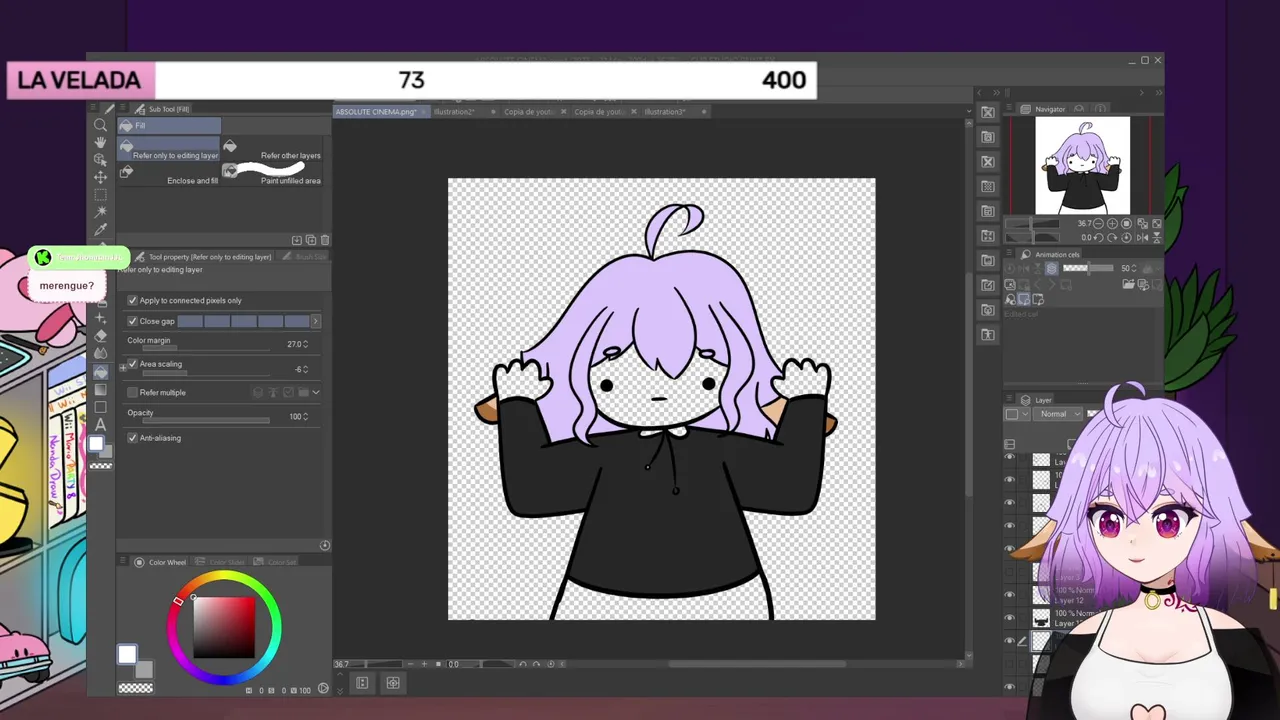
Task: Open the Navigator panel tab
Action: (x=1044, y=109)
